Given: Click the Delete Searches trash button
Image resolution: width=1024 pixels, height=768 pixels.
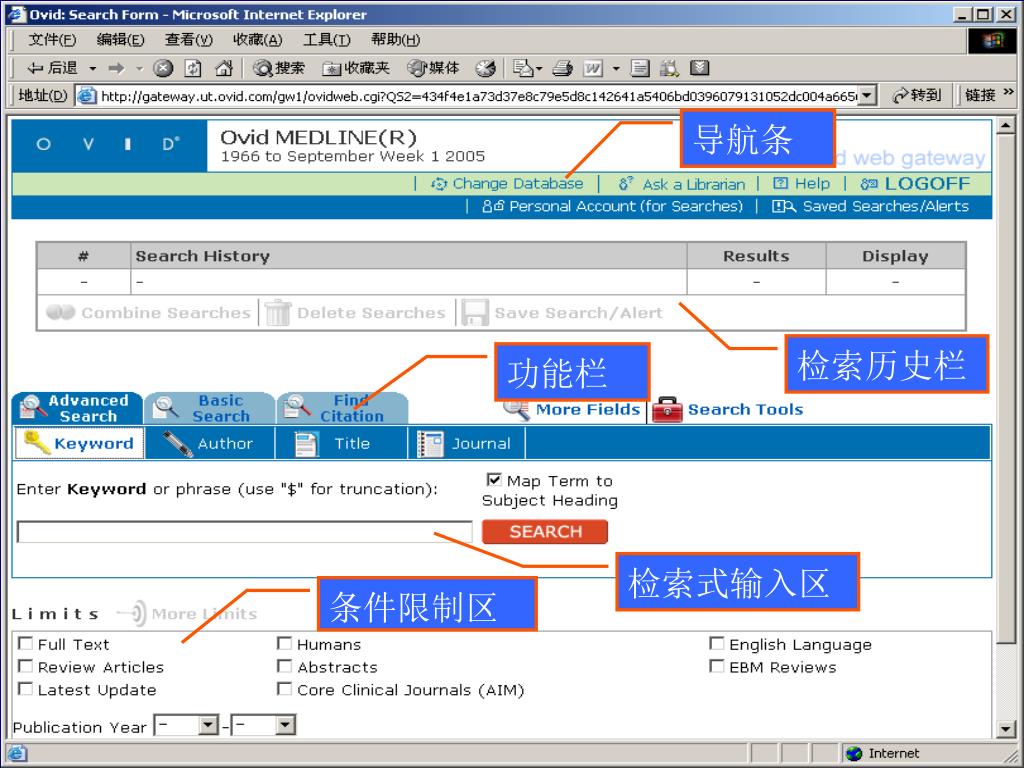Looking at the screenshot, I should click(x=355, y=313).
